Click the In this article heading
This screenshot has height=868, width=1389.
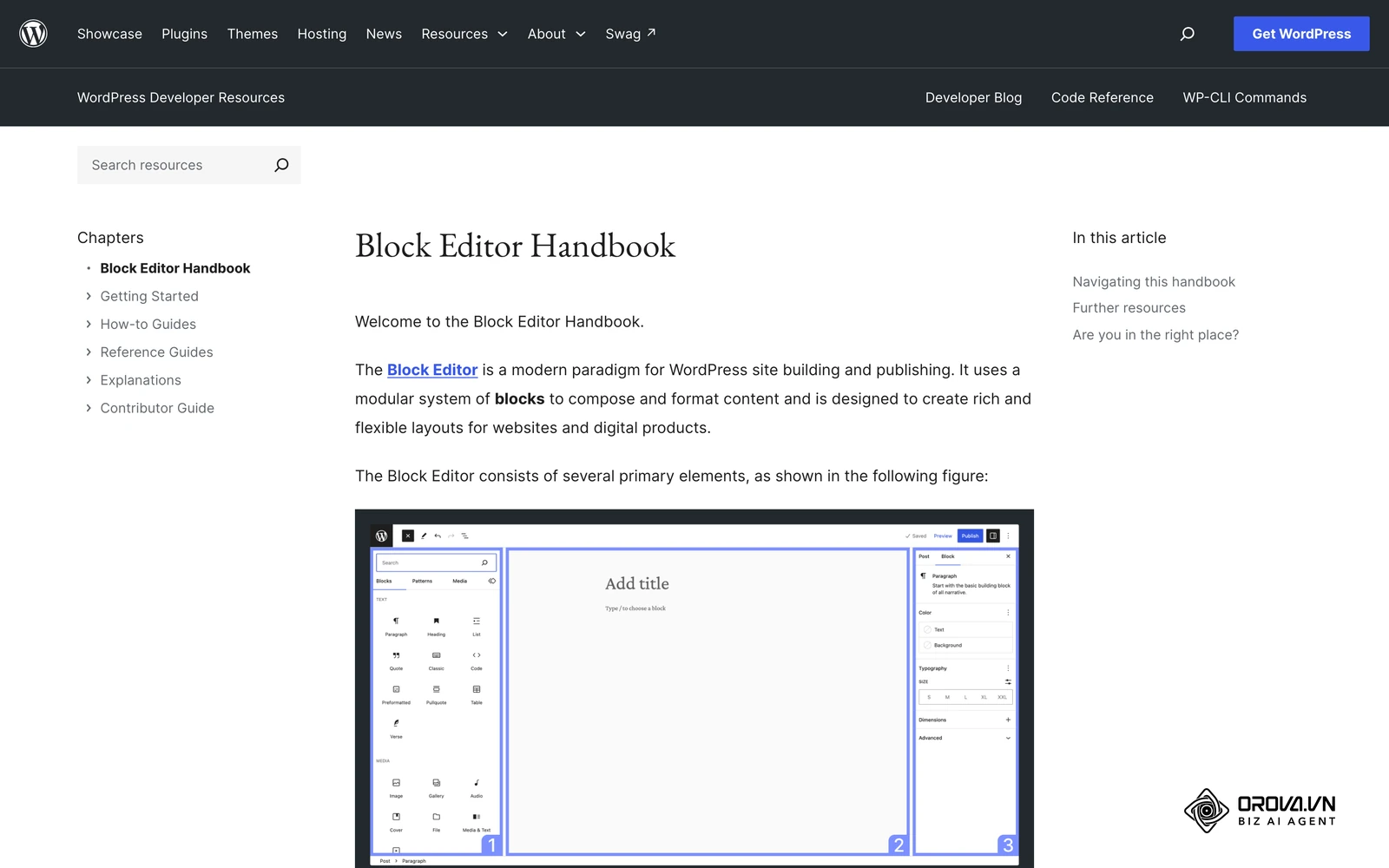[x=1119, y=238]
